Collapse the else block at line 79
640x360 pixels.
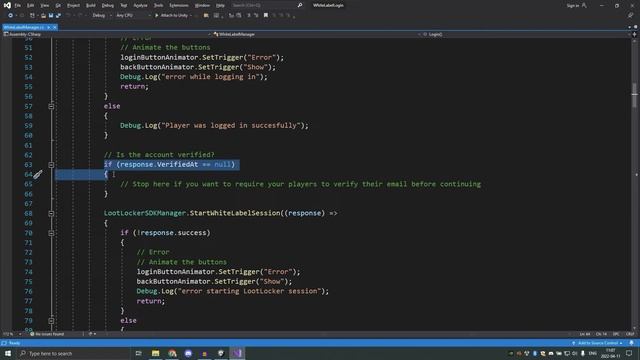click(51, 321)
